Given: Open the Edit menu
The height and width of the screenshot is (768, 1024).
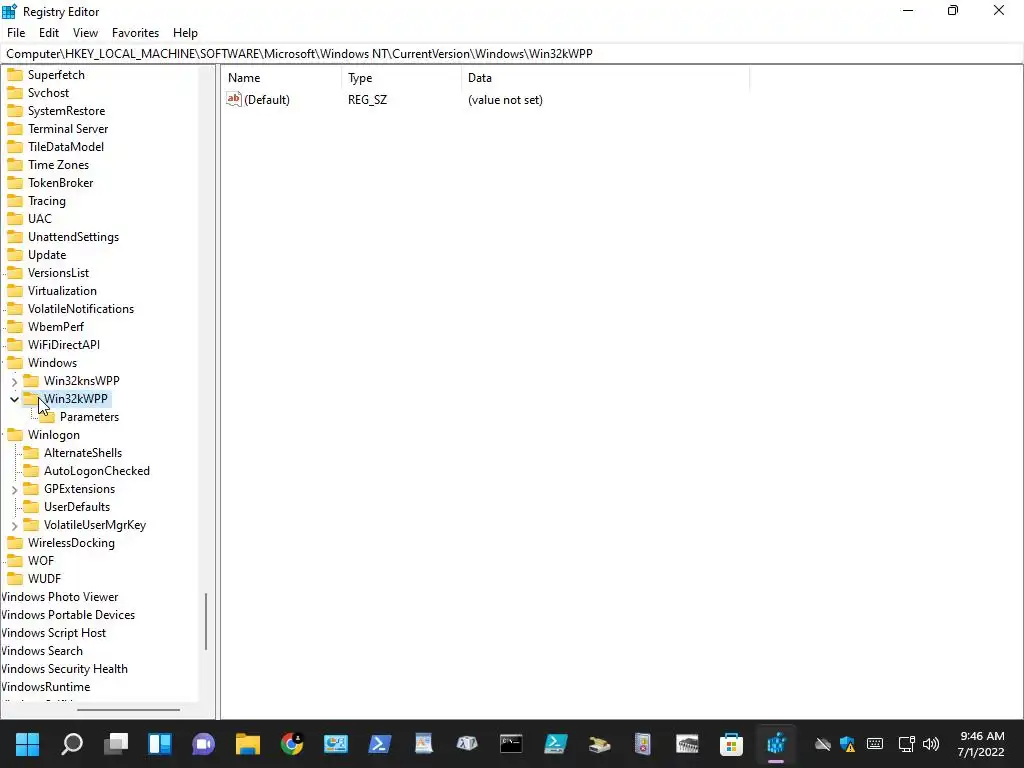Looking at the screenshot, I should [49, 33].
